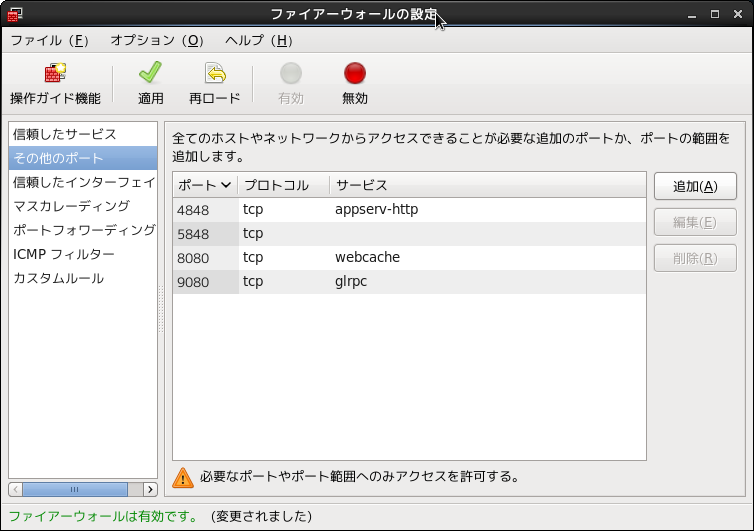This screenshot has width=754, height=531.
Task: Click sidebar horizontal scrollbar right arrow
Action: point(150,489)
